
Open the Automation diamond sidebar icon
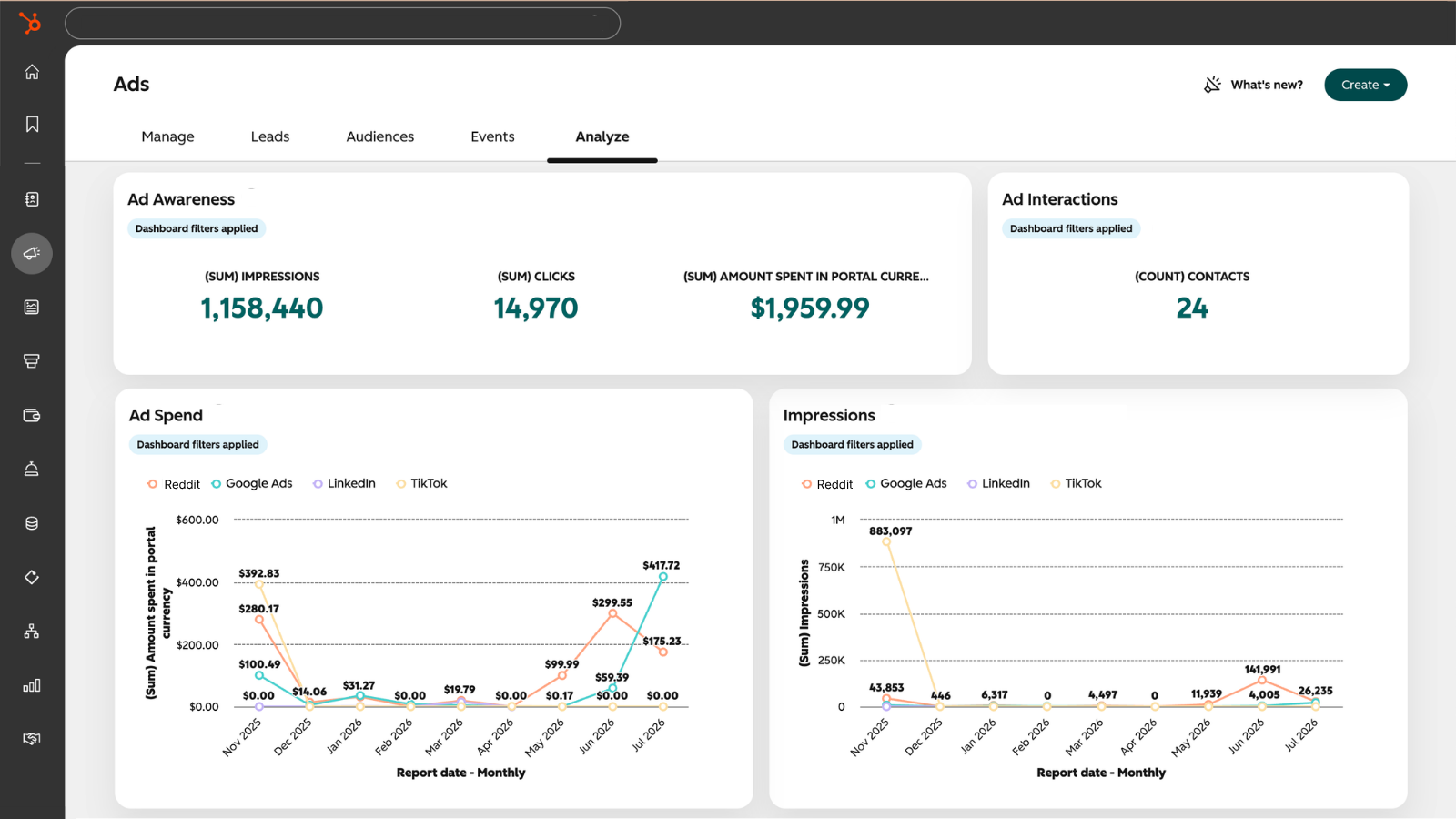[32, 577]
